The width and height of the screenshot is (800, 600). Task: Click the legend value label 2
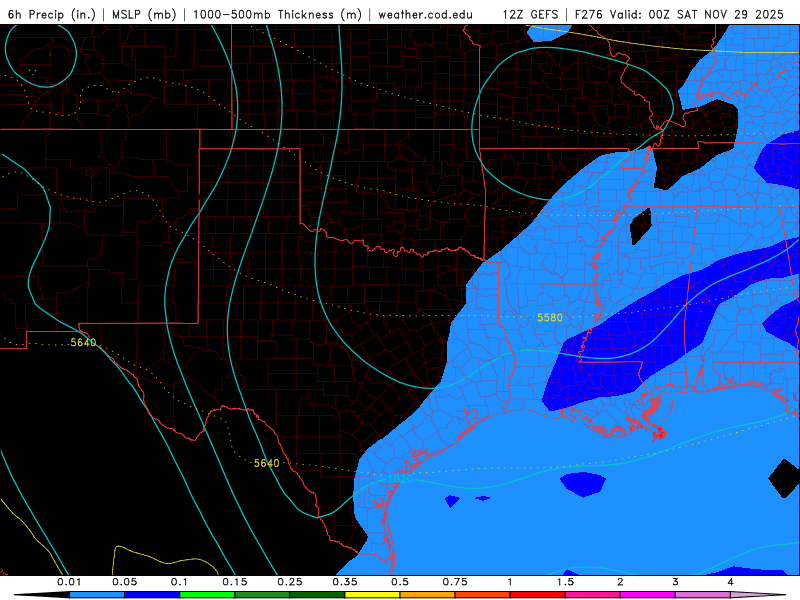tap(620, 582)
